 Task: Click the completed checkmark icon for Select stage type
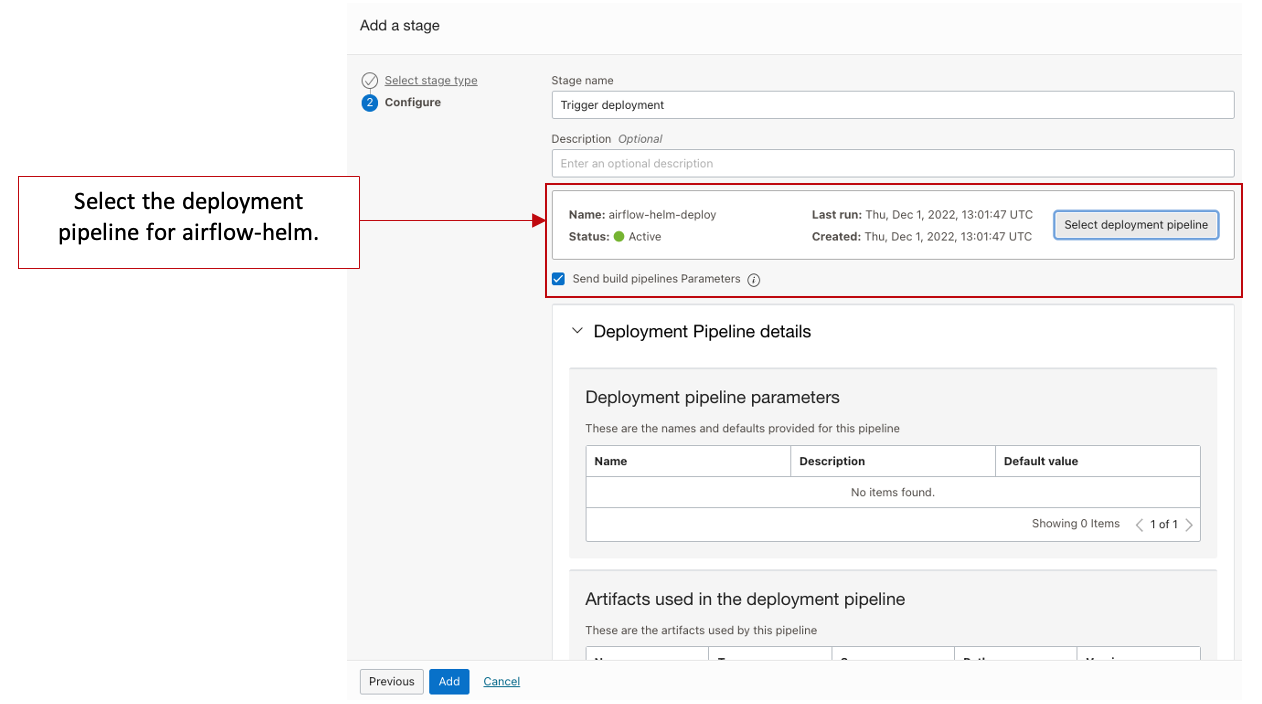(x=370, y=81)
